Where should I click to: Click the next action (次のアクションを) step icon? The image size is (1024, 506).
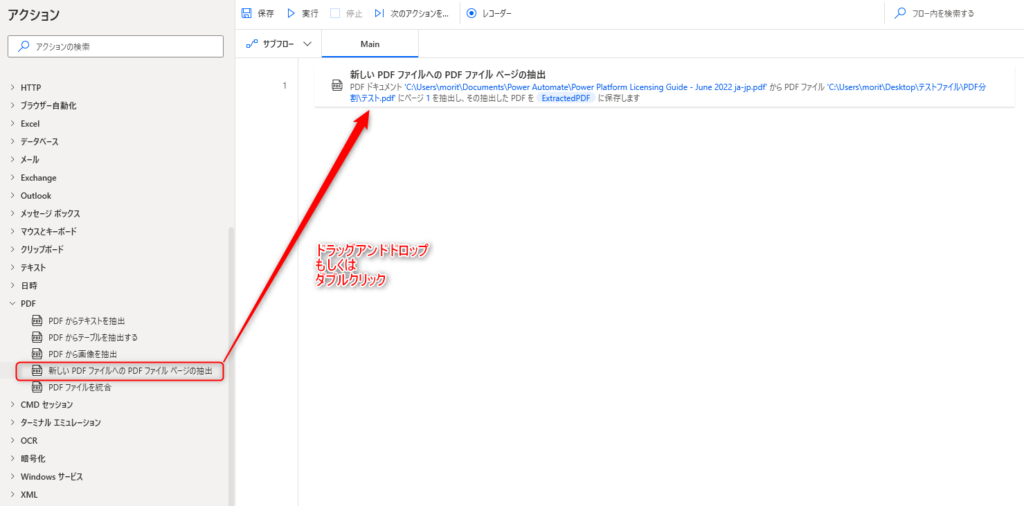pyautogui.click(x=379, y=14)
